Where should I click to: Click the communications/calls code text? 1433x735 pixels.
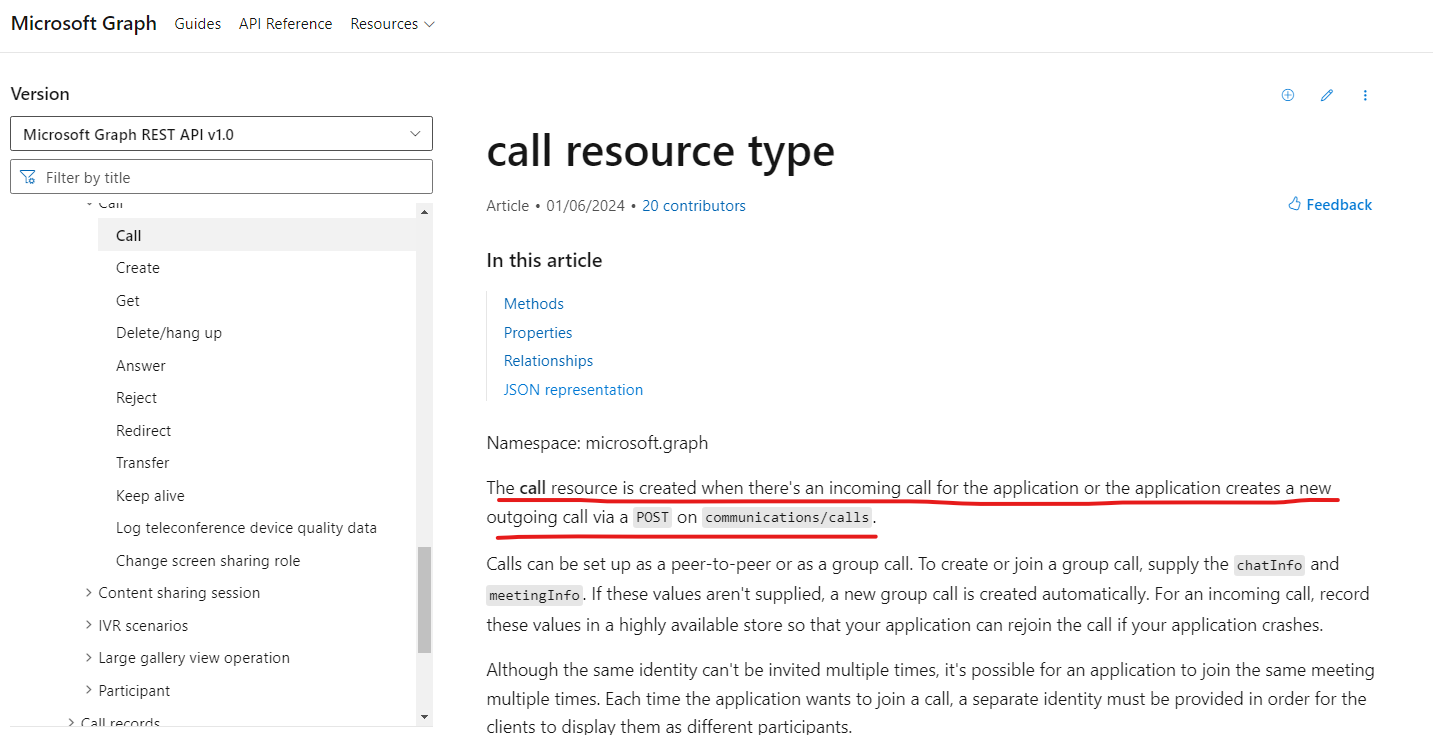point(787,518)
